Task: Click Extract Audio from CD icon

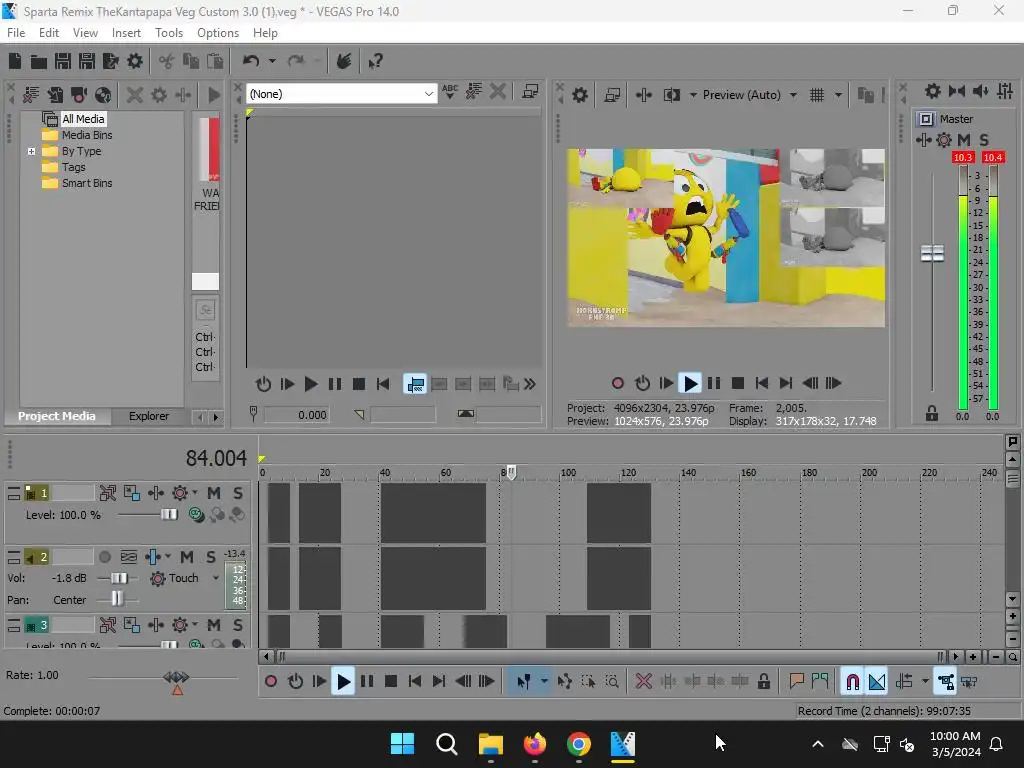Action: point(103,95)
